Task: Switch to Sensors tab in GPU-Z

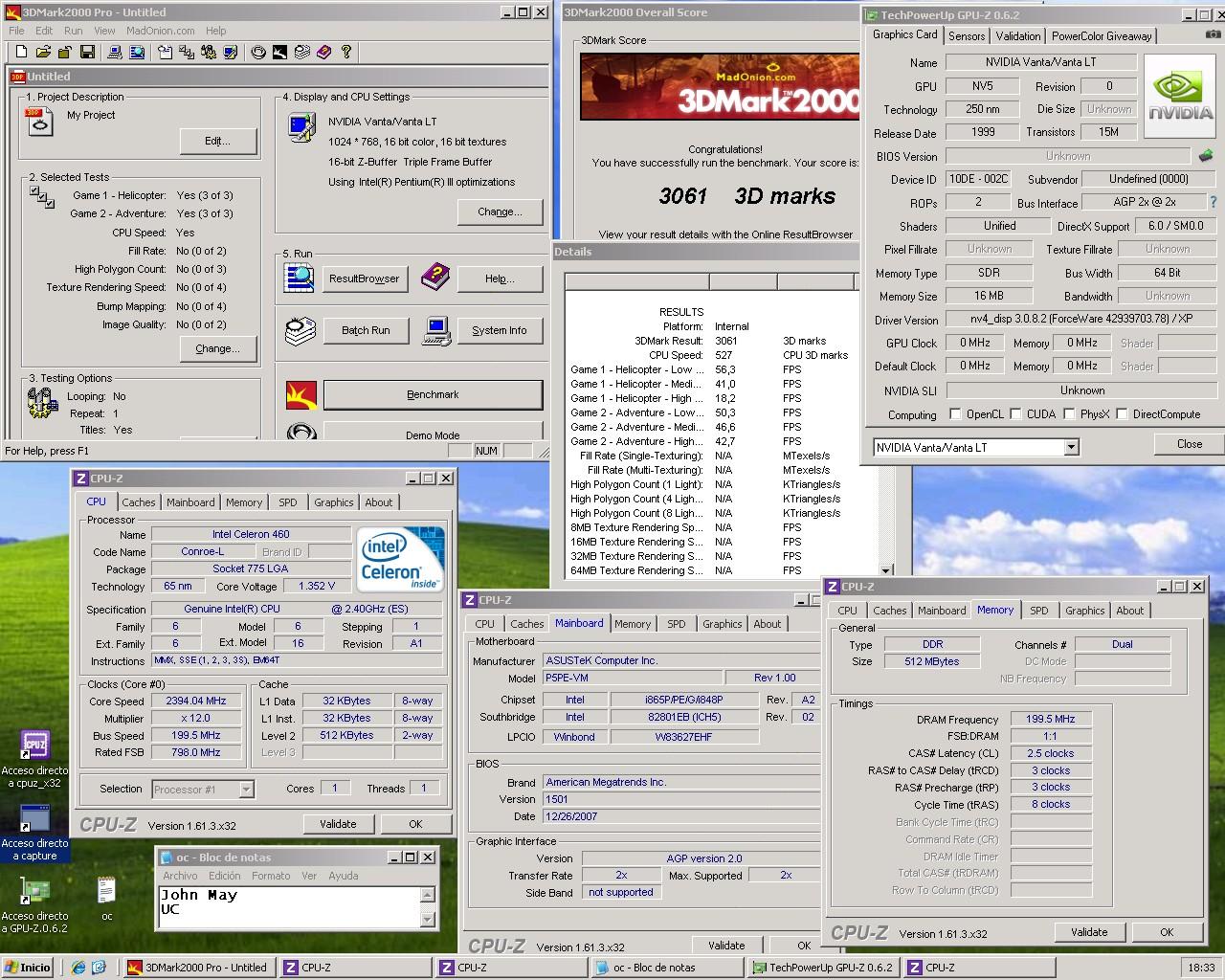Action: 967,35
